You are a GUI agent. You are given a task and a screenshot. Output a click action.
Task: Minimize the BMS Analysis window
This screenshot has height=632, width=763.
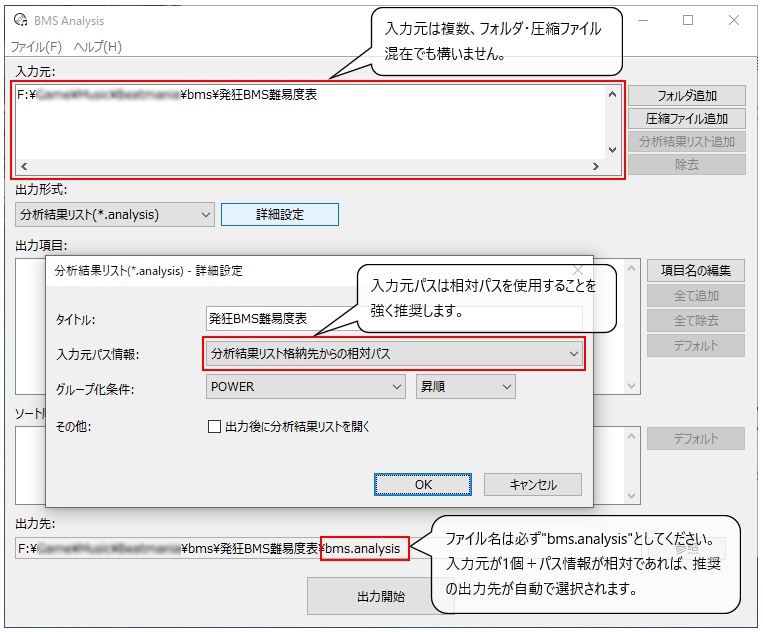click(643, 20)
